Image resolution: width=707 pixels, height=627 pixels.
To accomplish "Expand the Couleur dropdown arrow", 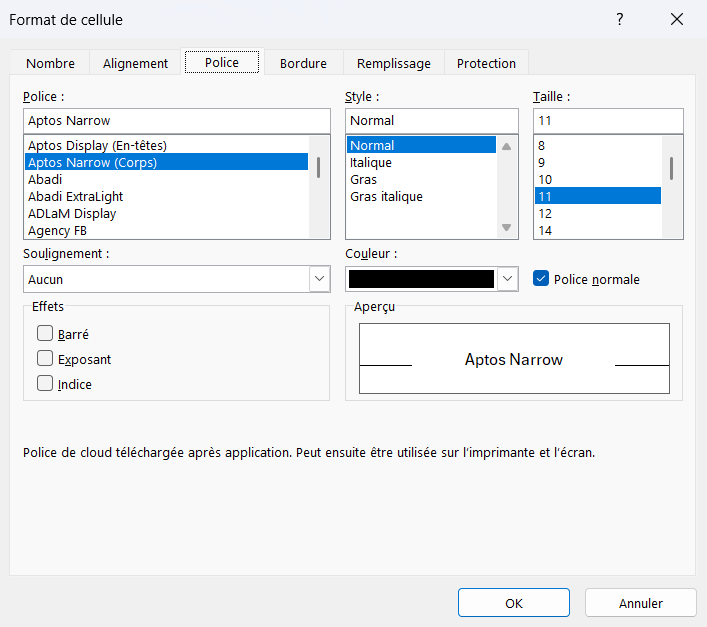I will tap(507, 279).
